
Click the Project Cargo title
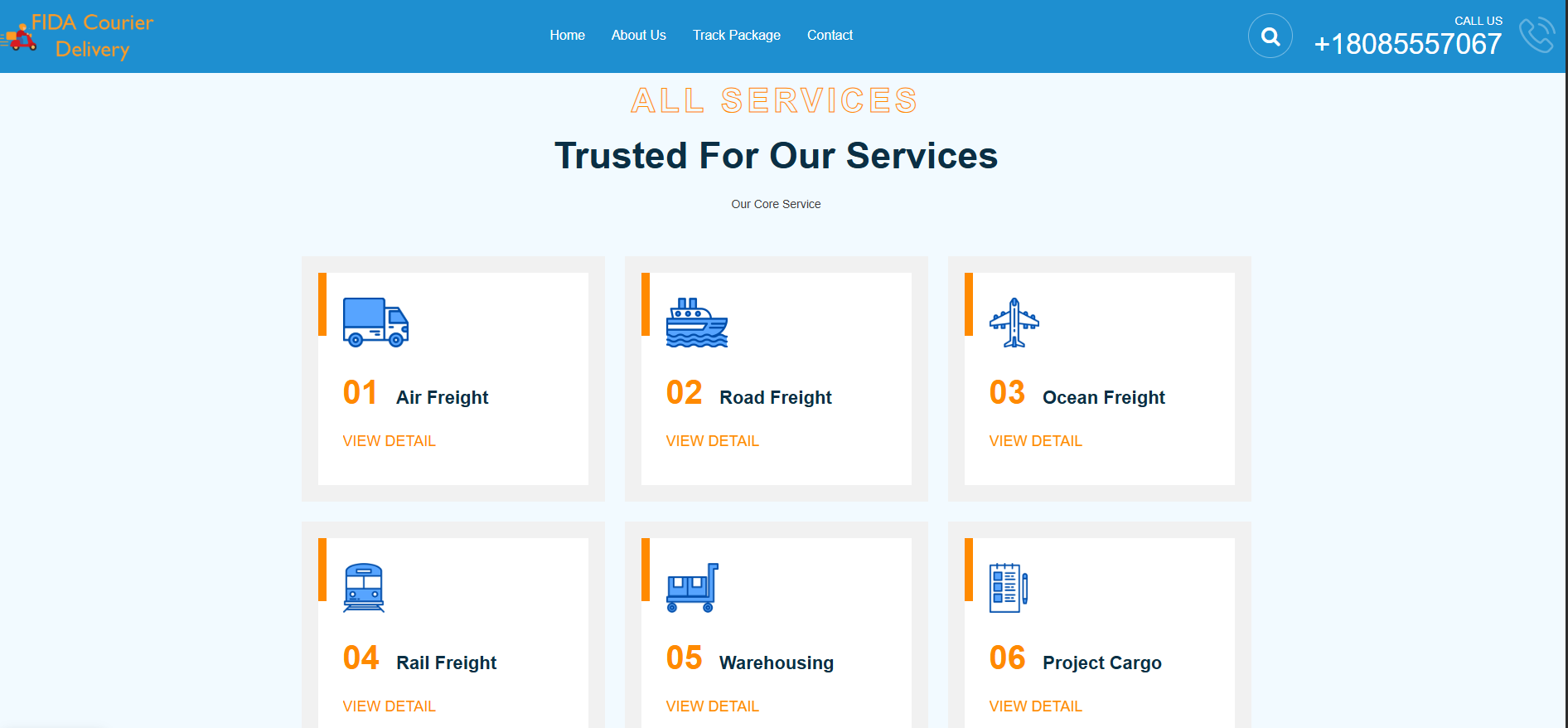(1101, 662)
